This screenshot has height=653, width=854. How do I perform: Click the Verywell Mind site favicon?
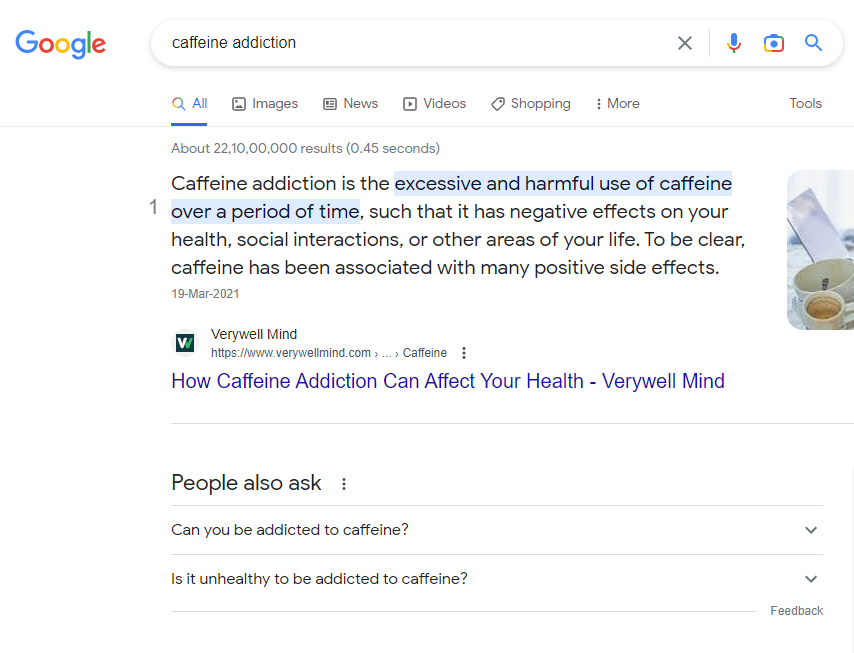coord(185,342)
